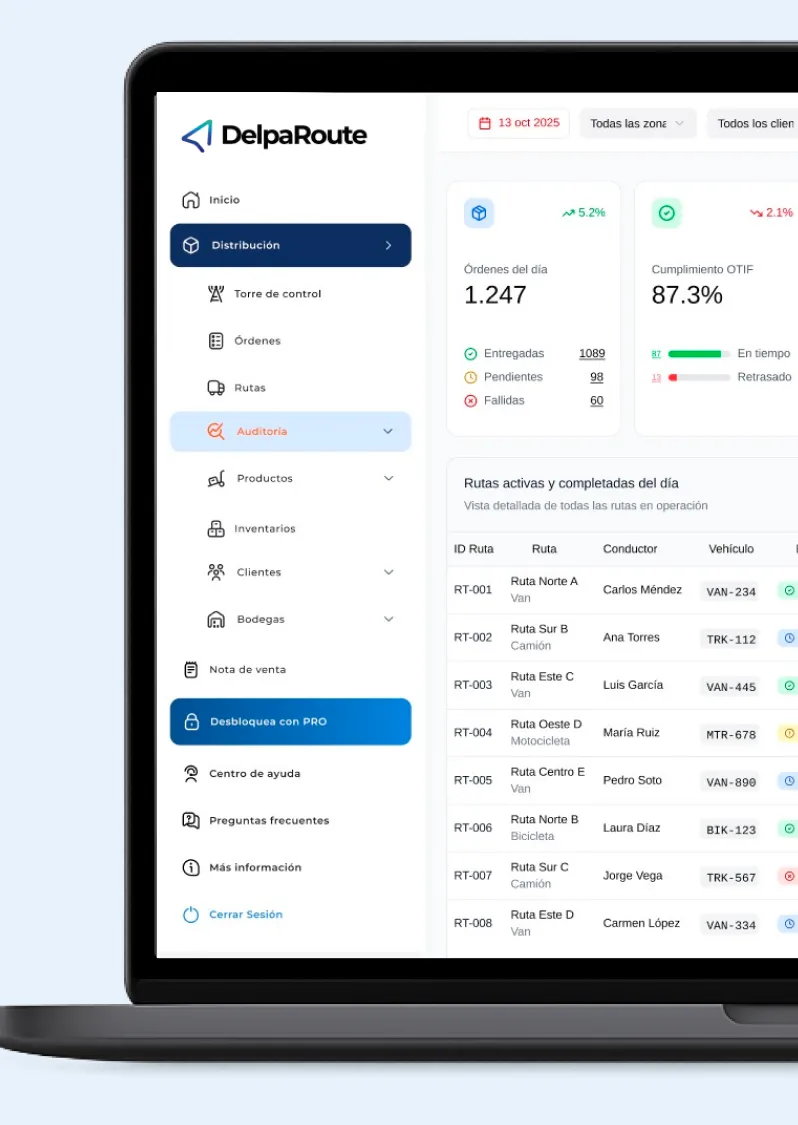This screenshot has height=1125, width=798.
Task: Click the Órdenes list icon
Action: coord(216,341)
